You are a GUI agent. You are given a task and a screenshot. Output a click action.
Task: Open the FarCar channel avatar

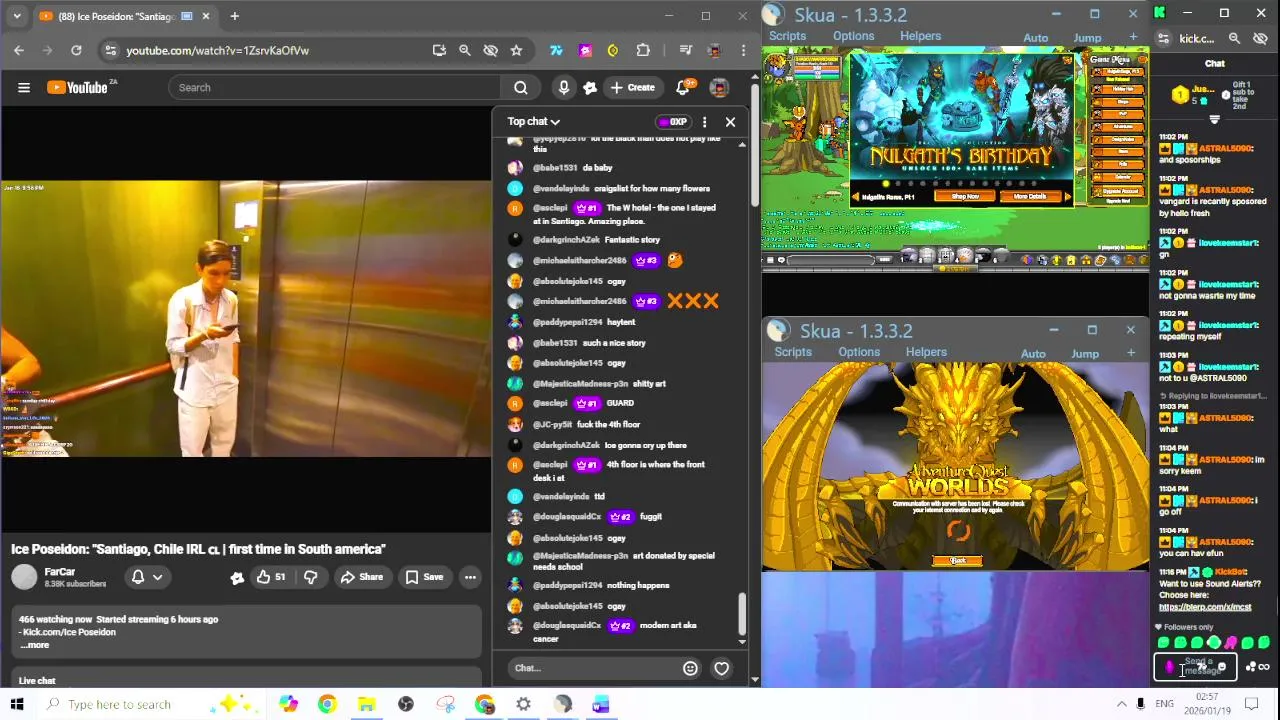(24, 577)
